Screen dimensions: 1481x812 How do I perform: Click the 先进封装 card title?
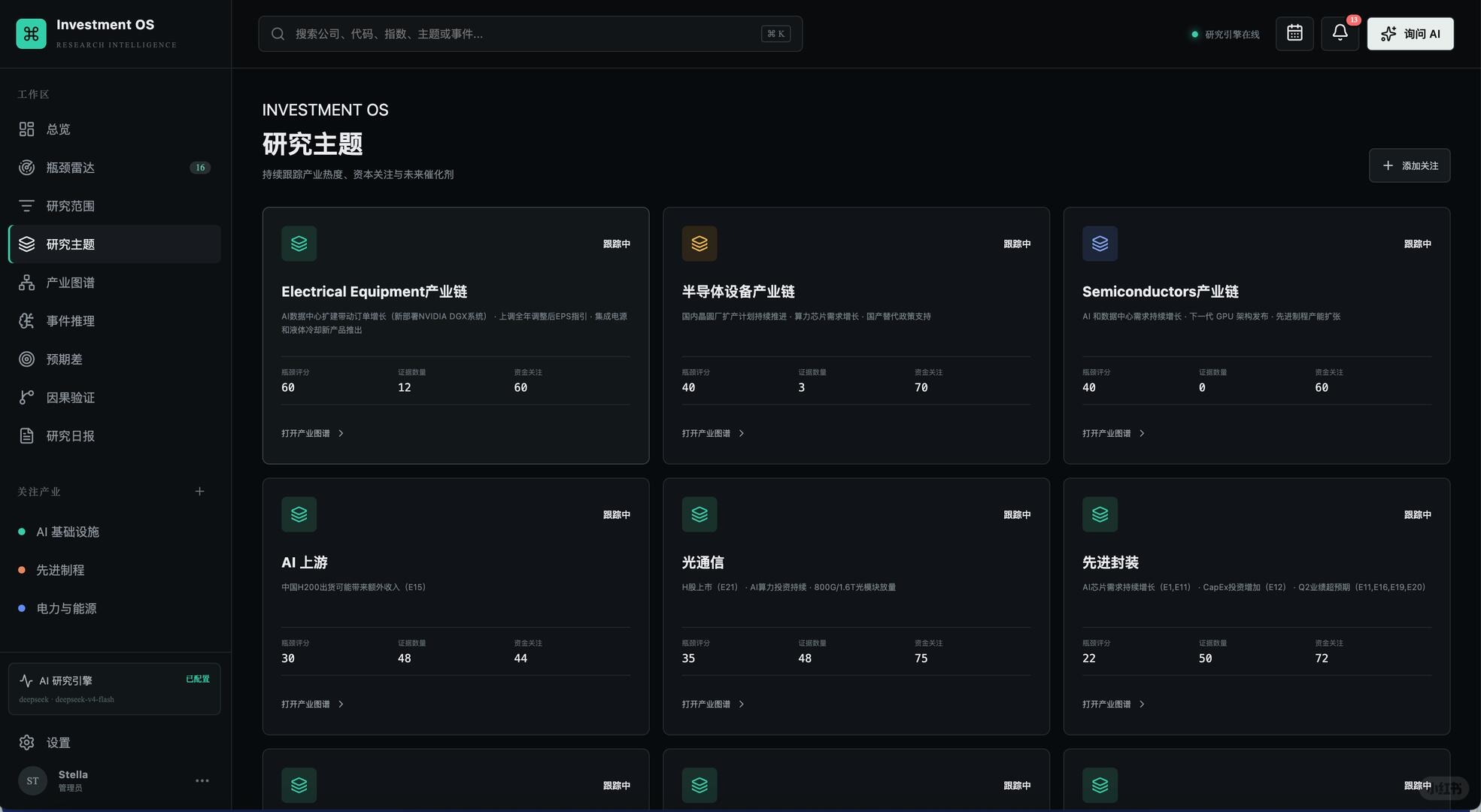pyautogui.click(x=1110, y=562)
